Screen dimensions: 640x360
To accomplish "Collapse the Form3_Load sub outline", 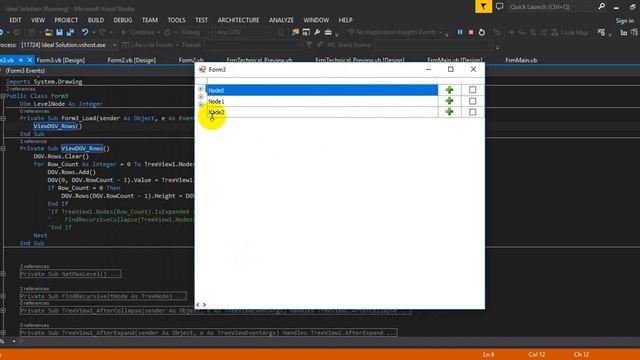I will tap(3, 118).
